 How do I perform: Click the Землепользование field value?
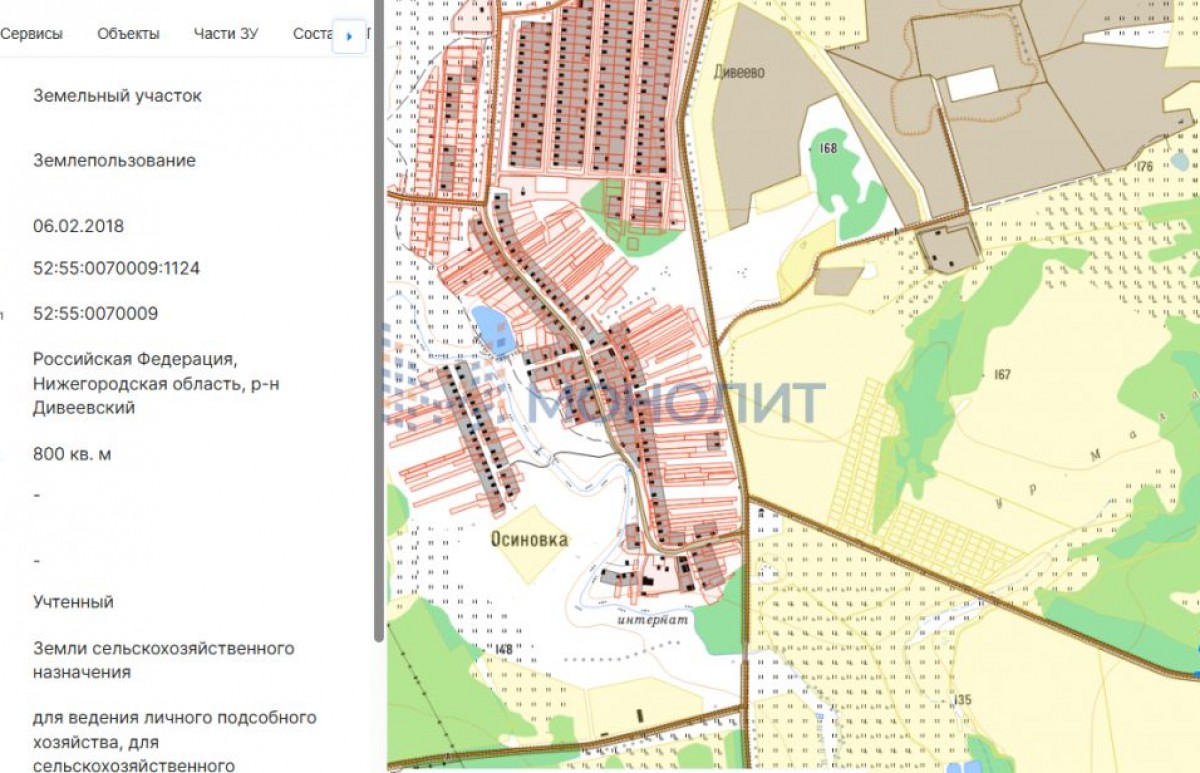pyautogui.click(x=114, y=161)
